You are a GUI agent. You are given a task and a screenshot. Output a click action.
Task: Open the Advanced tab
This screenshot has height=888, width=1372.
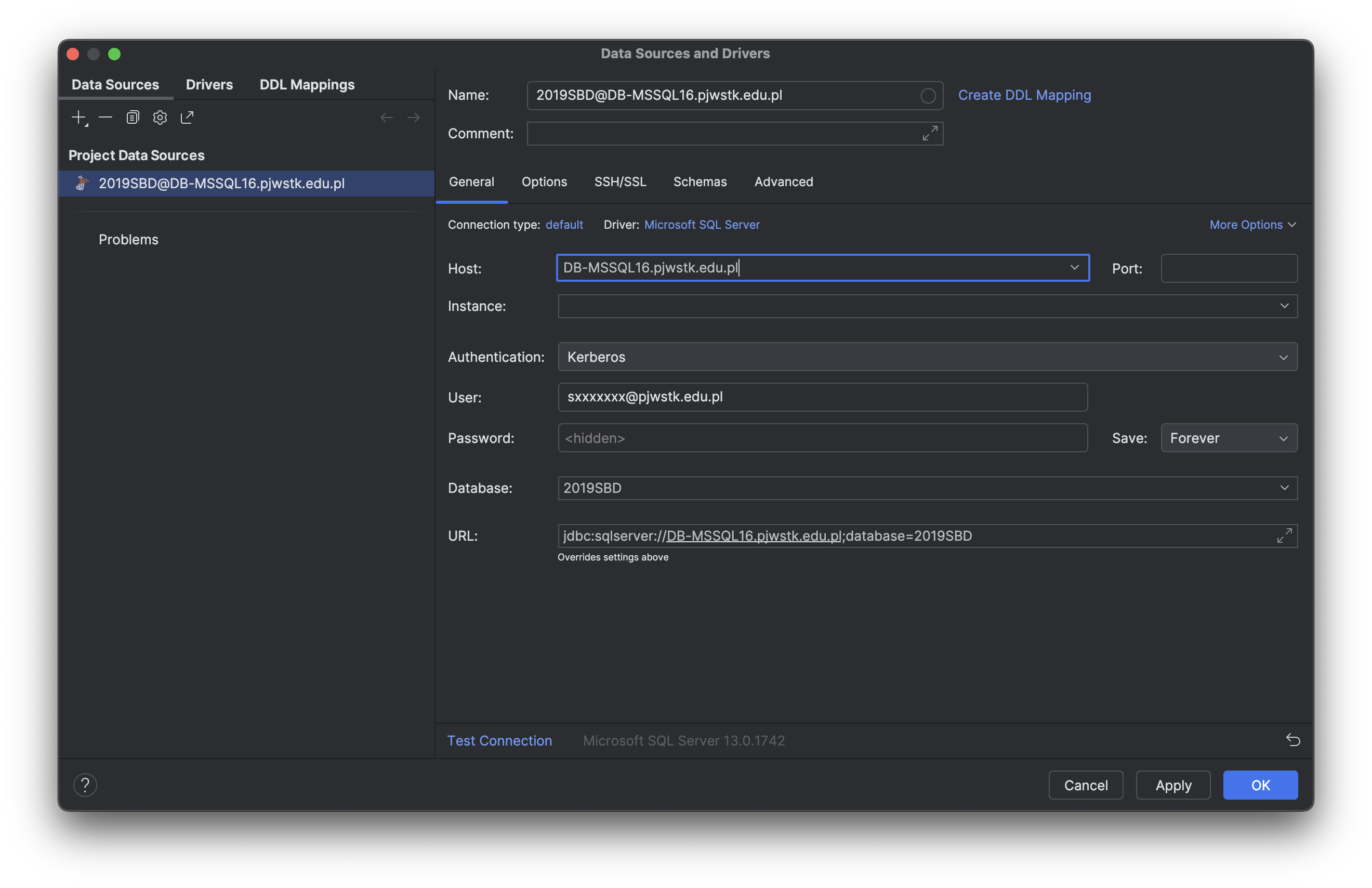[x=783, y=181]
